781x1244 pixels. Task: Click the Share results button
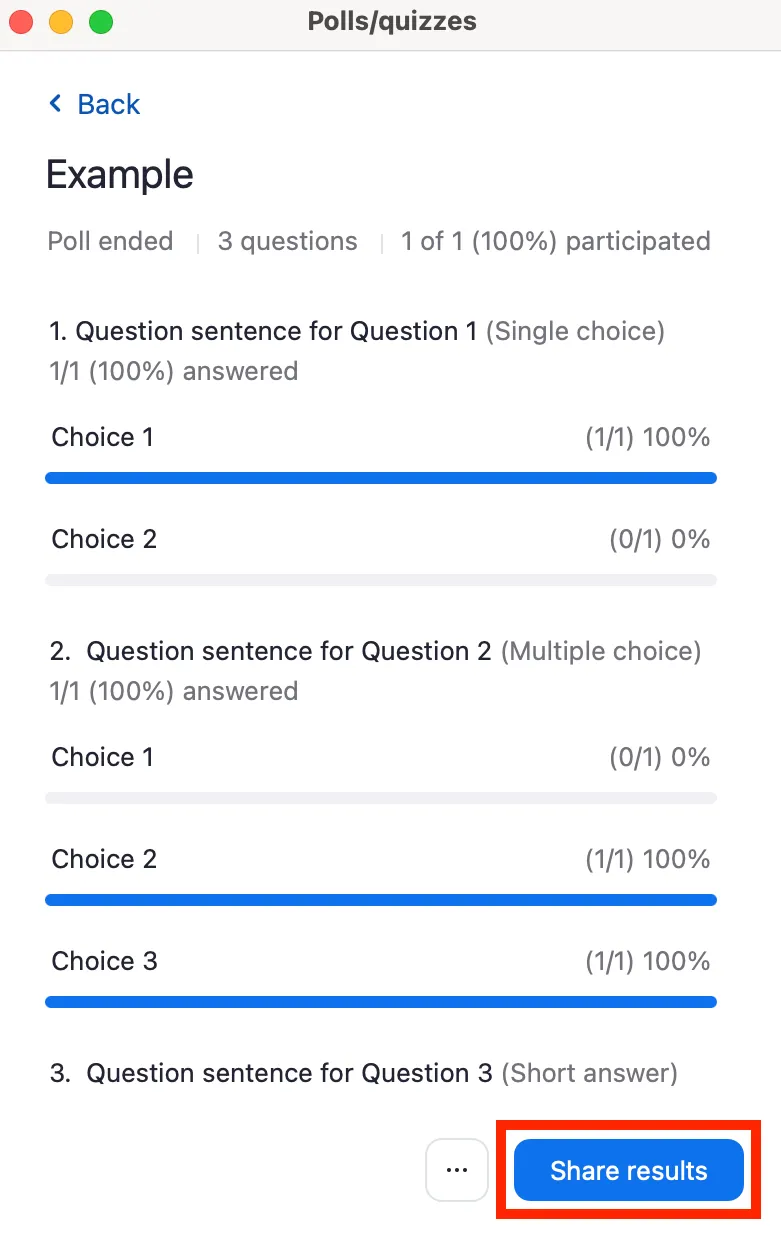pyautogui.click(x=628, y=1170)
